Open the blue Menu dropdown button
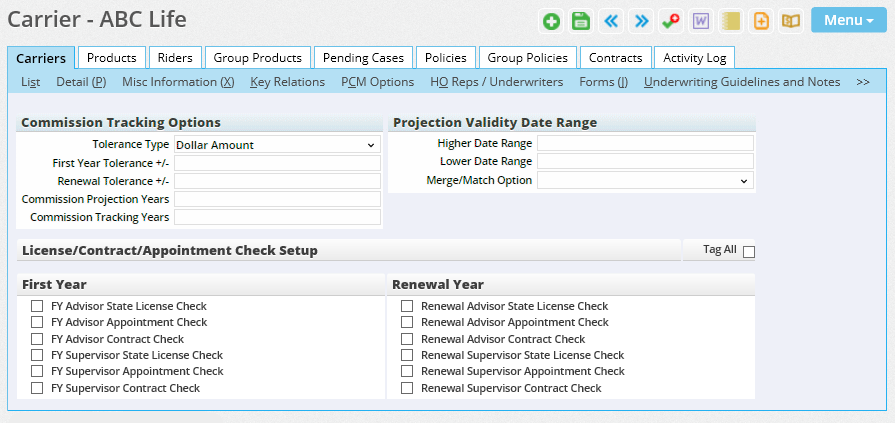This screenshot has height=423, width=895. point(848,20)
